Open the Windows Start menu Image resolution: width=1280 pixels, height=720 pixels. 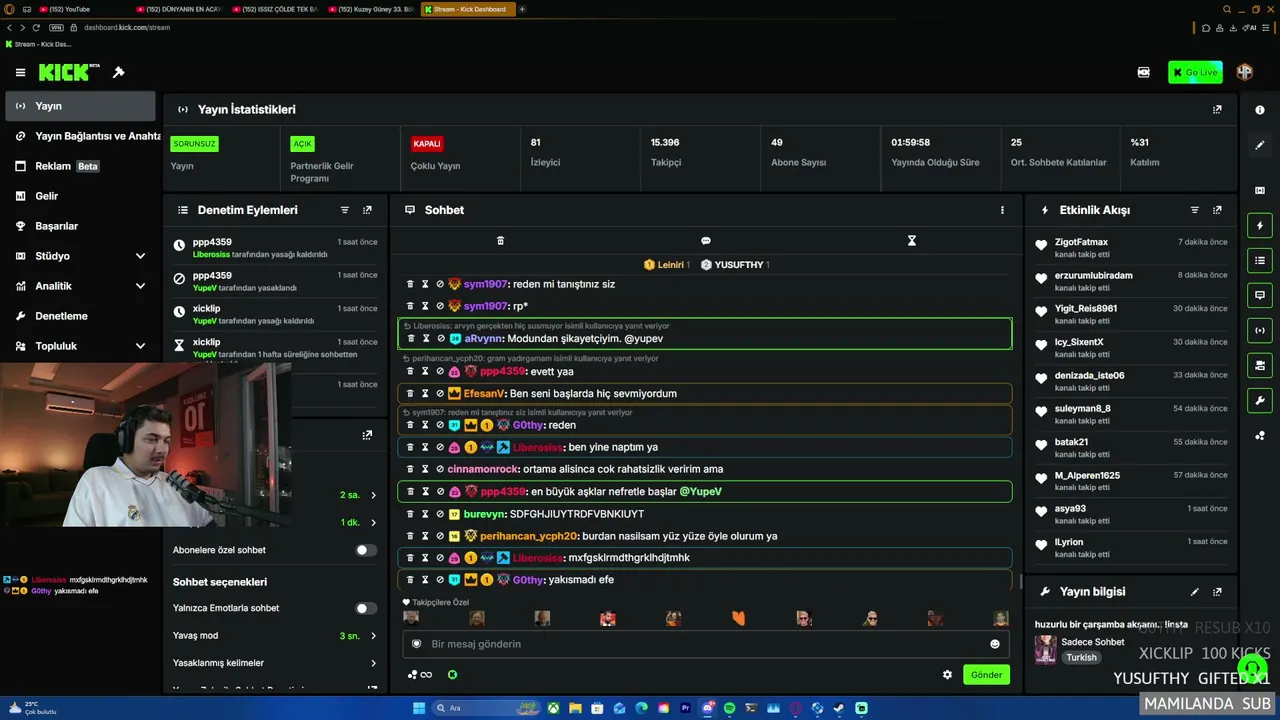(420, 708)
